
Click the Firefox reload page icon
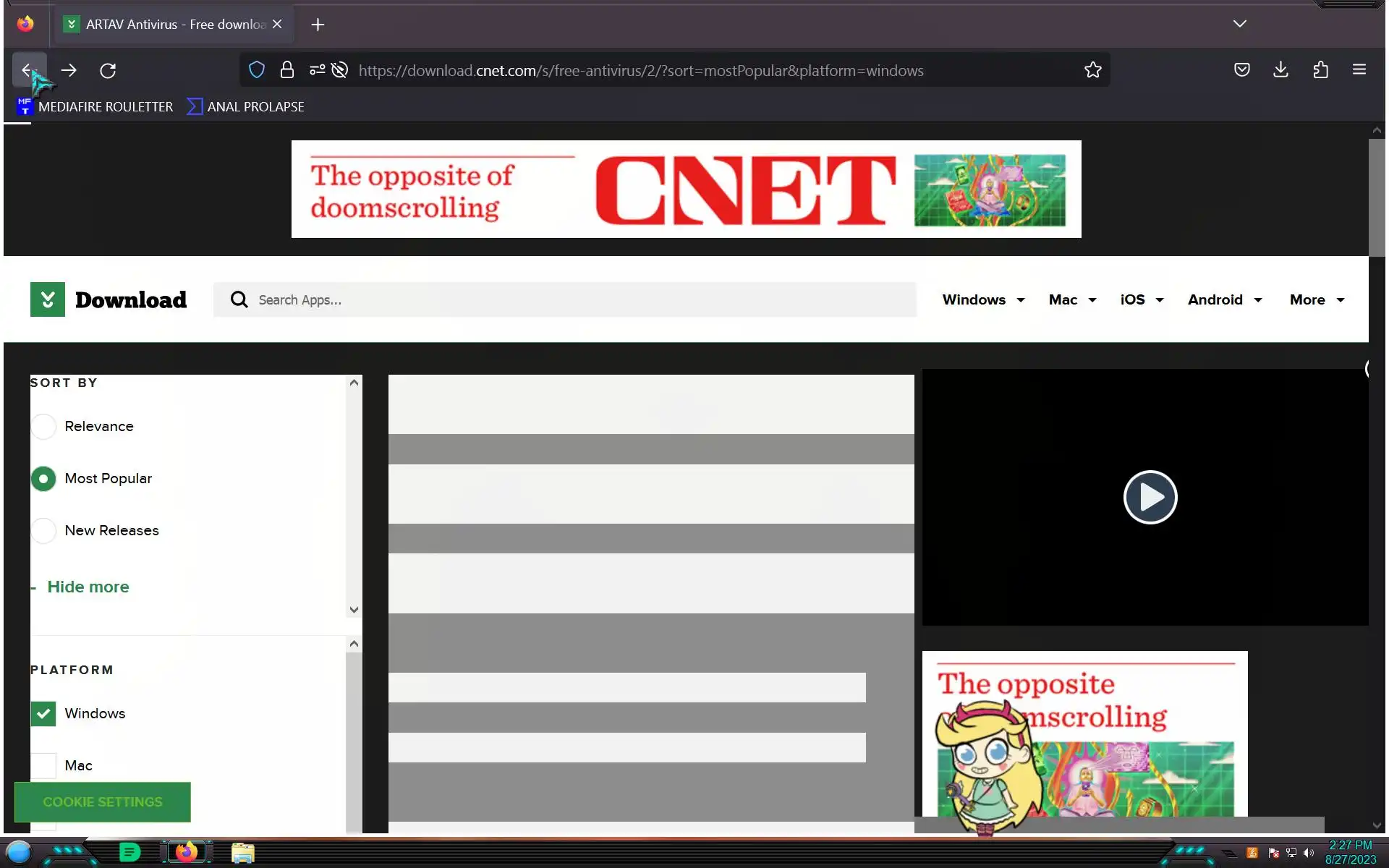point(108,70)
